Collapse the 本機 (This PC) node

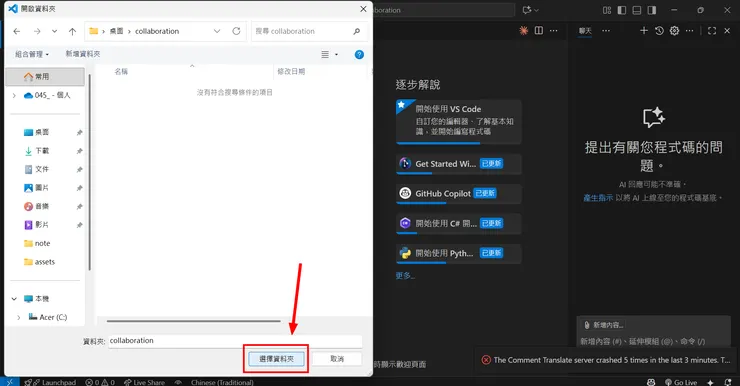click(x=14, y=299)
